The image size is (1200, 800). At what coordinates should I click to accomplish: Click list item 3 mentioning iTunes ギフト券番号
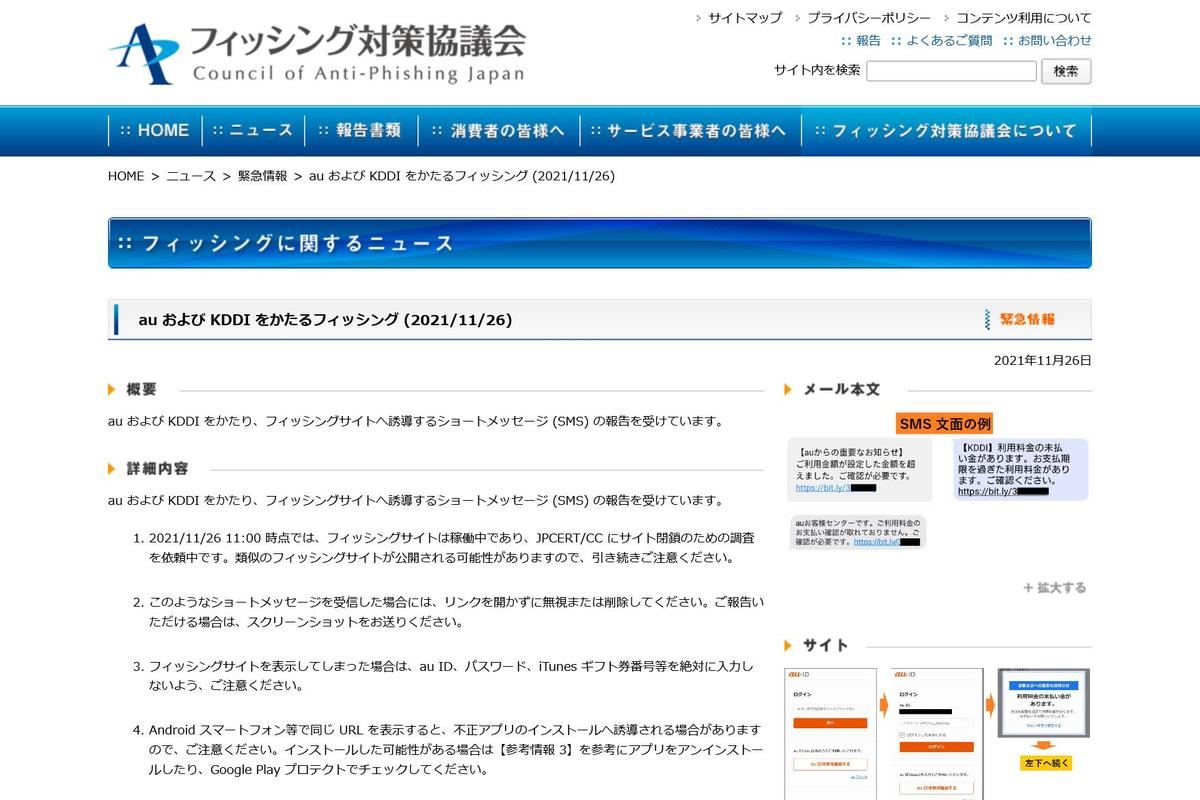pyautogui.click(x=451, y=676)
